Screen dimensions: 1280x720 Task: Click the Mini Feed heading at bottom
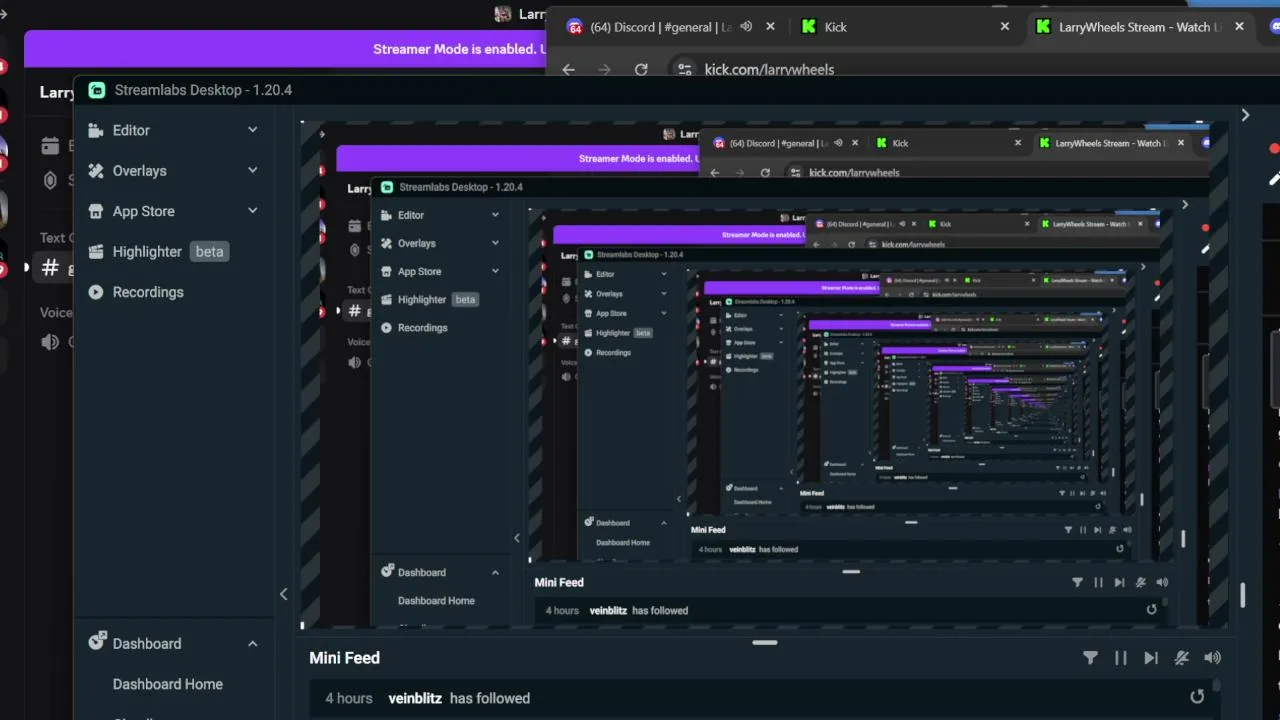[344, 658]
